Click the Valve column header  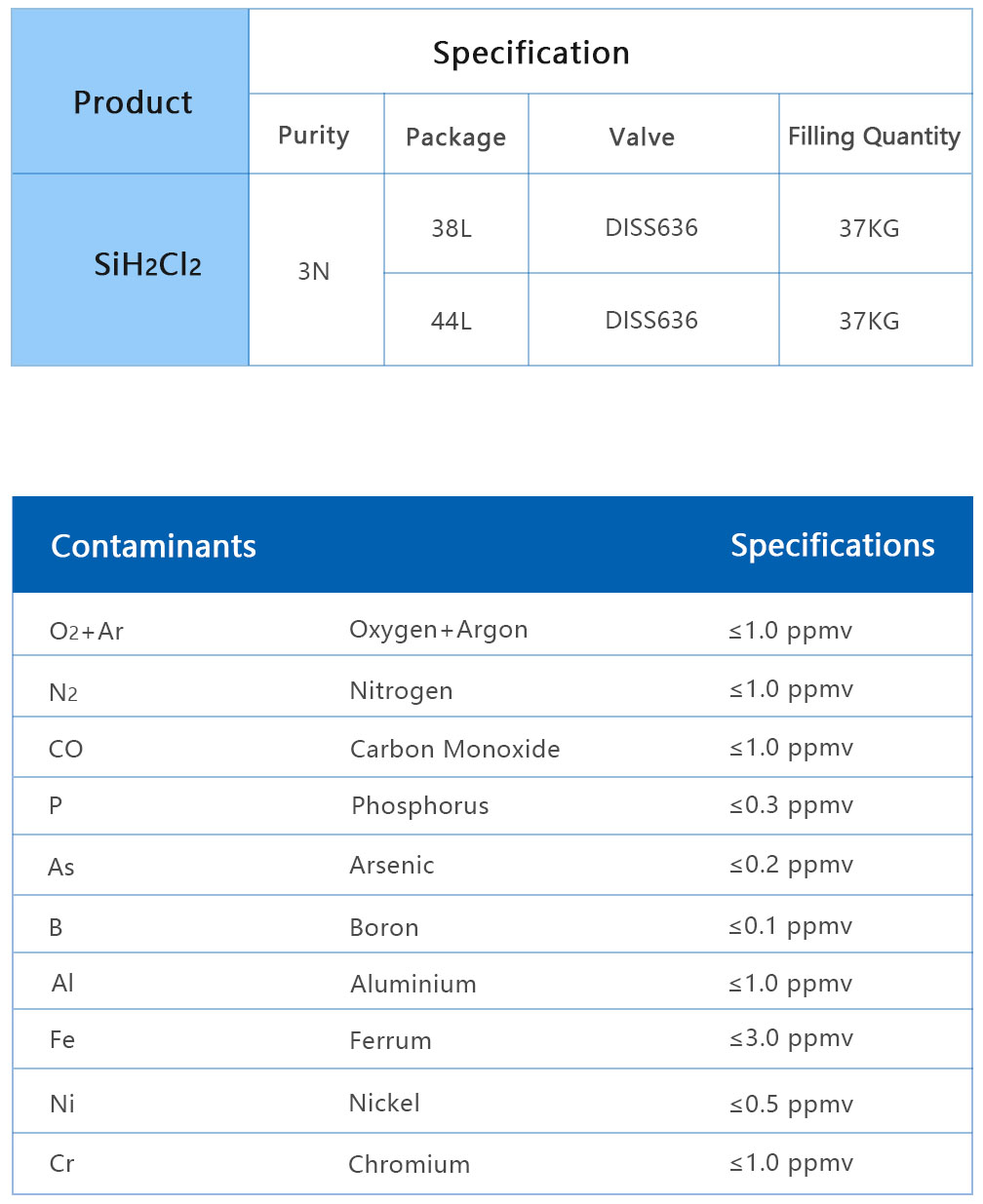tap(642, 137)
